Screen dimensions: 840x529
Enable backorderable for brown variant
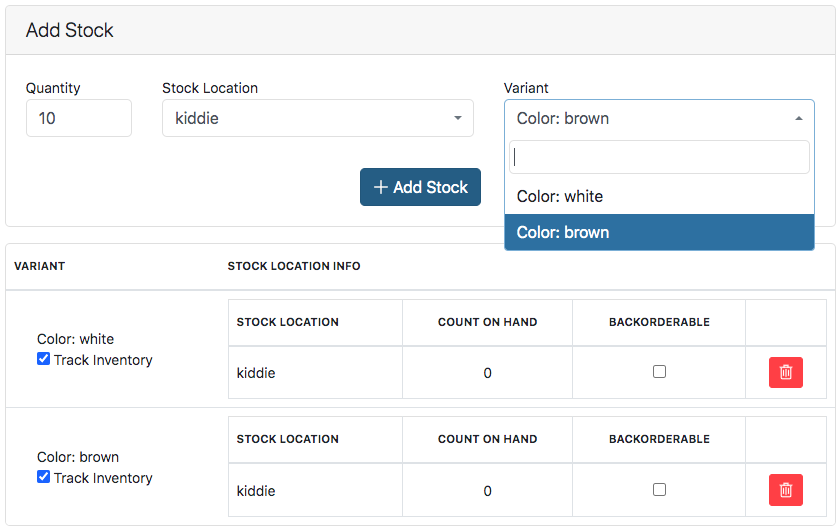(x=659, y=490)
